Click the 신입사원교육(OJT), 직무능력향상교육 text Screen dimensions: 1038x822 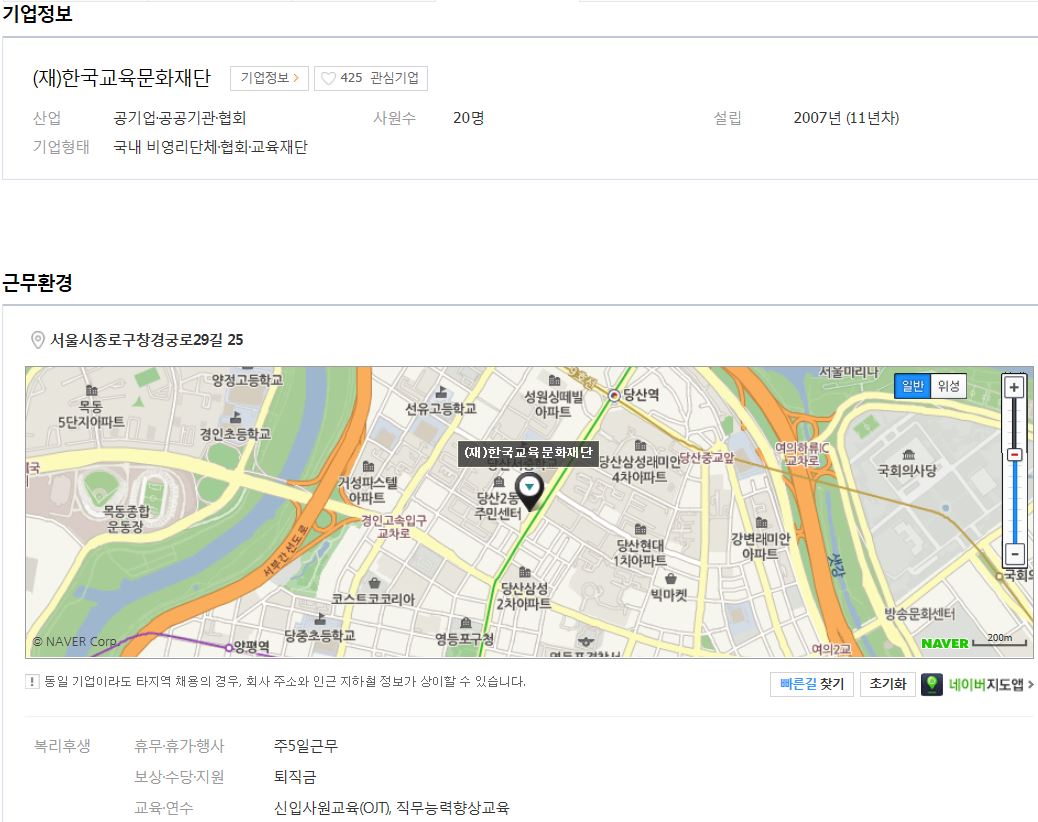[x=391, y=808]
